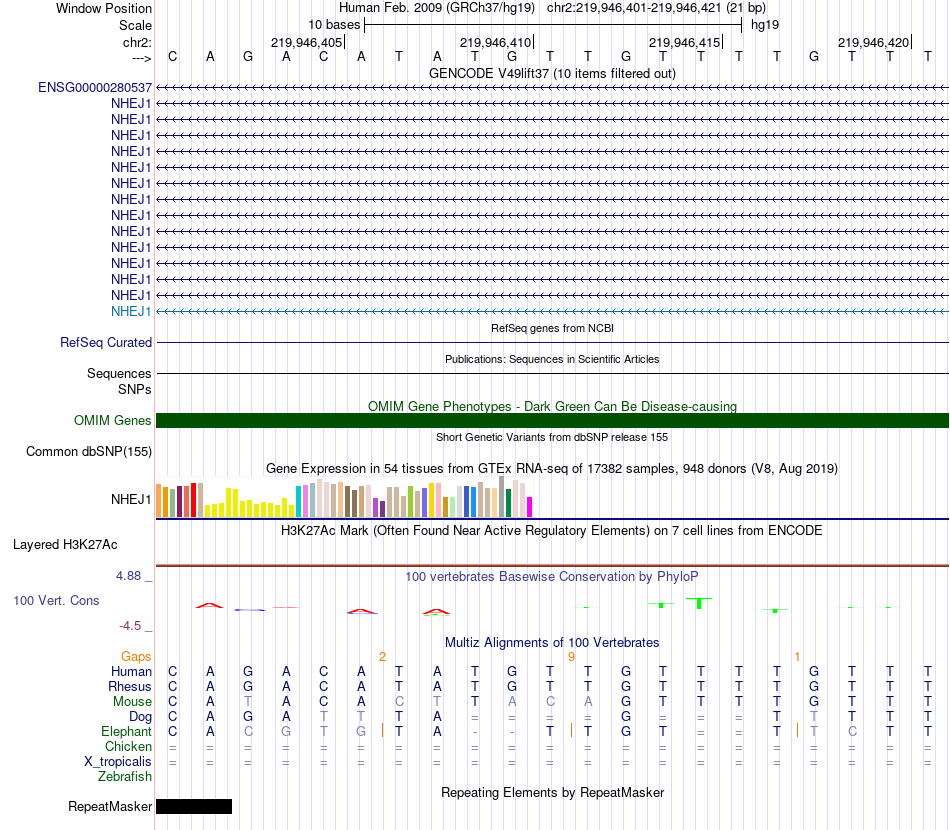
Task: Click the RepeatMasker track label
Action: coord(110,806)
